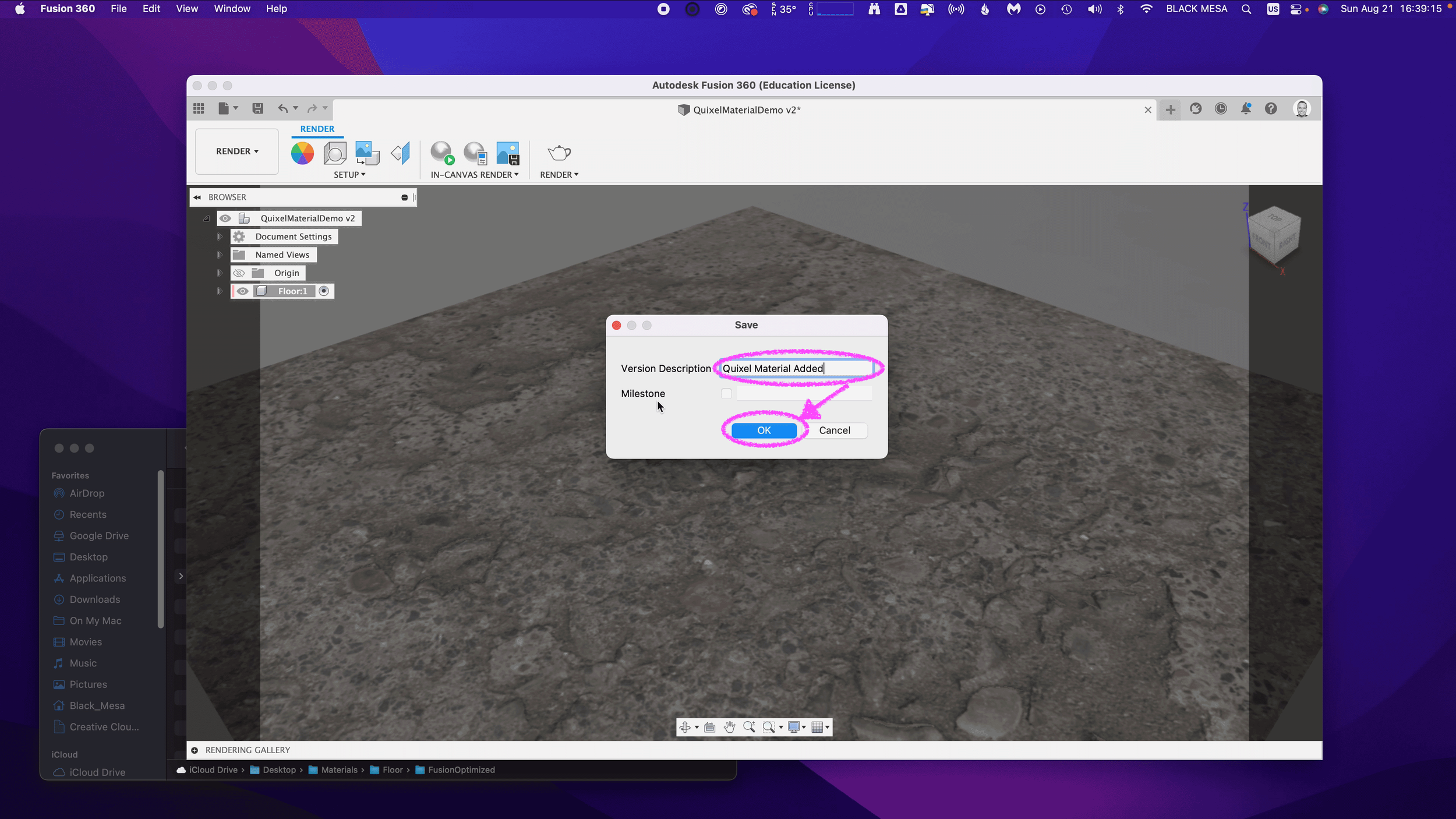Click the Milestone name text field

[804, 394]
